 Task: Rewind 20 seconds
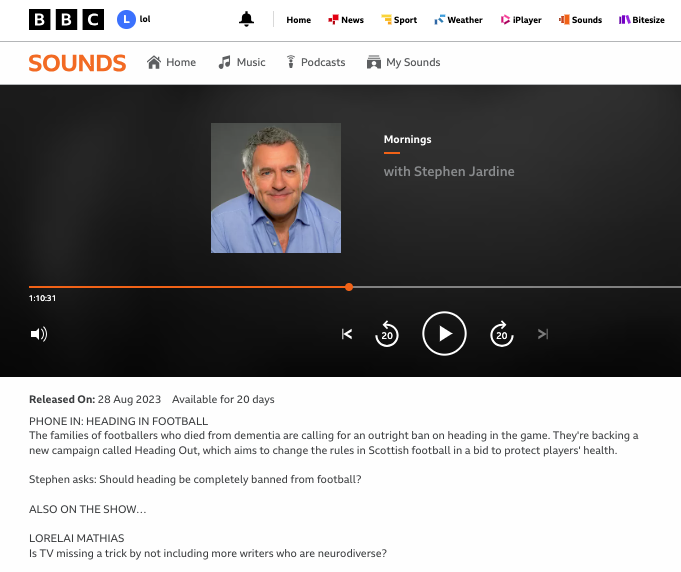pos(387,334)
